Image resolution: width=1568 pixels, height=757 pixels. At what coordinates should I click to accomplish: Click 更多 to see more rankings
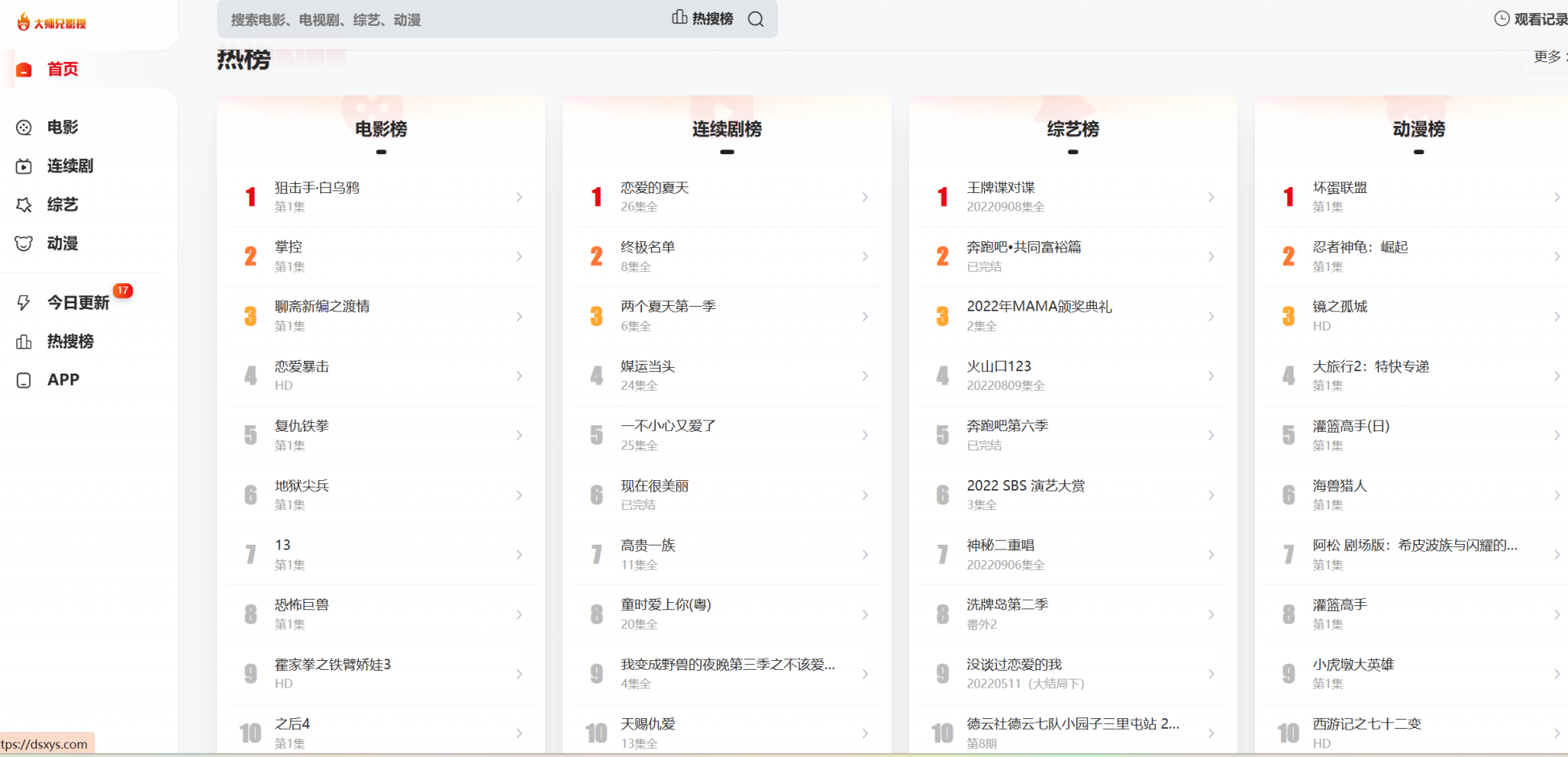click(x=1547, y=56)
